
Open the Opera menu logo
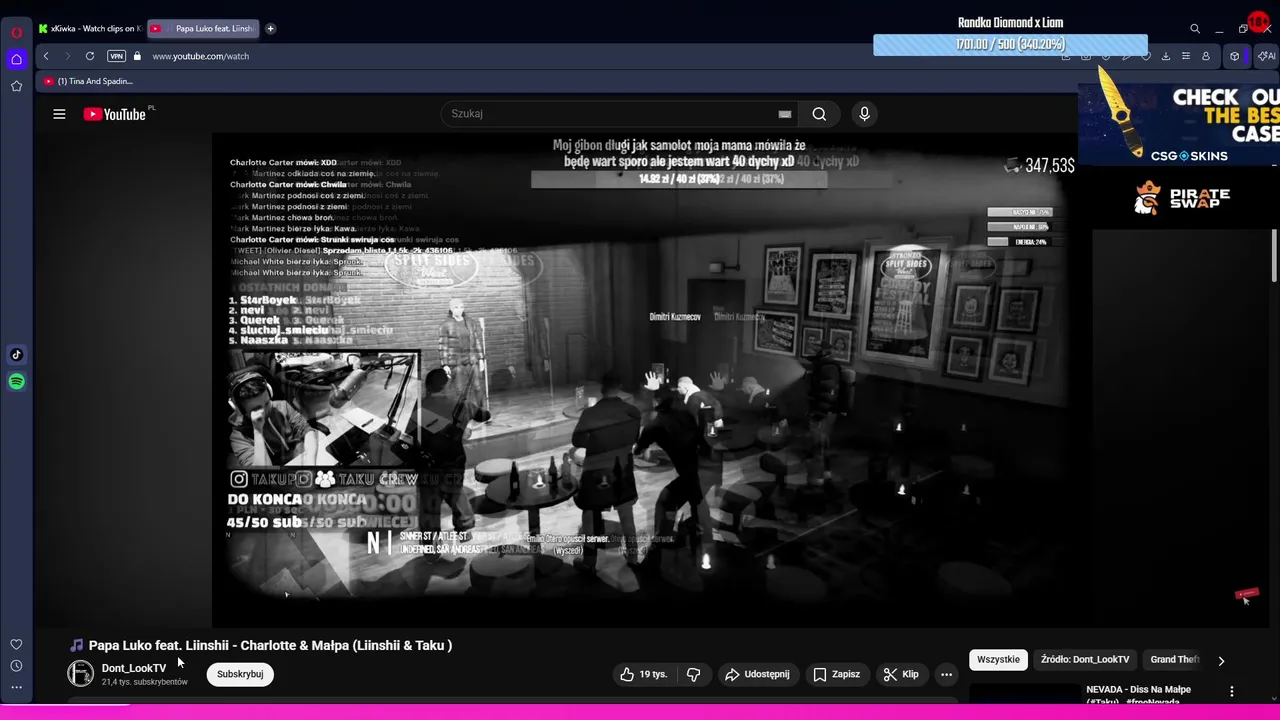pyautogui.click(x=16, y=32)
